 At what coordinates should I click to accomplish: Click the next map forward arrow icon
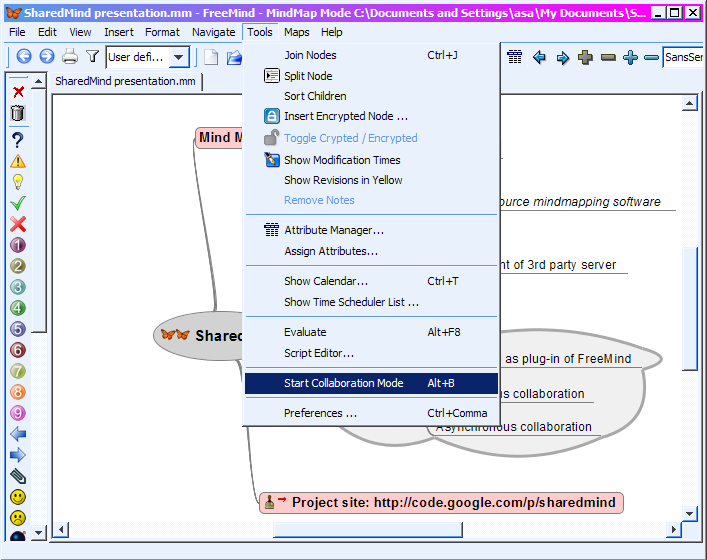[x=46, y=56]
